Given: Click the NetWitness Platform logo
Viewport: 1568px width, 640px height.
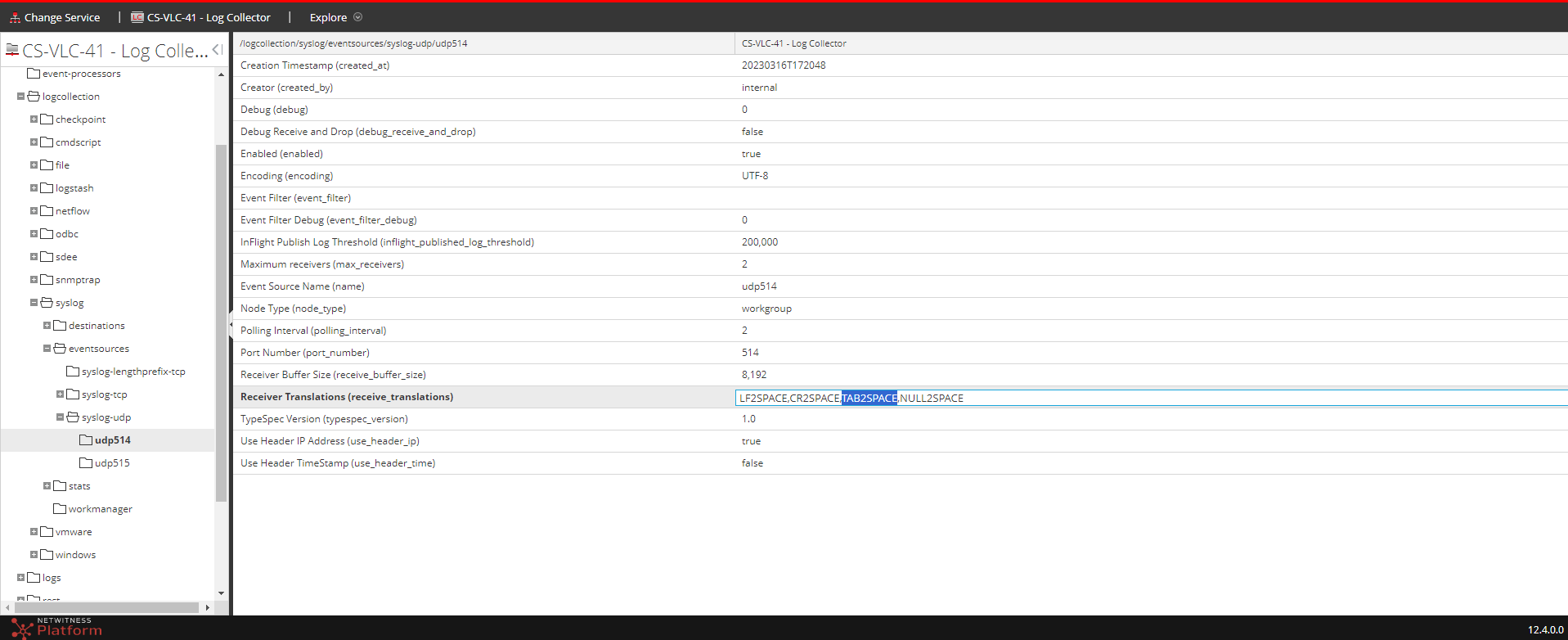Looking at the screenshot, I should point(56,628).
